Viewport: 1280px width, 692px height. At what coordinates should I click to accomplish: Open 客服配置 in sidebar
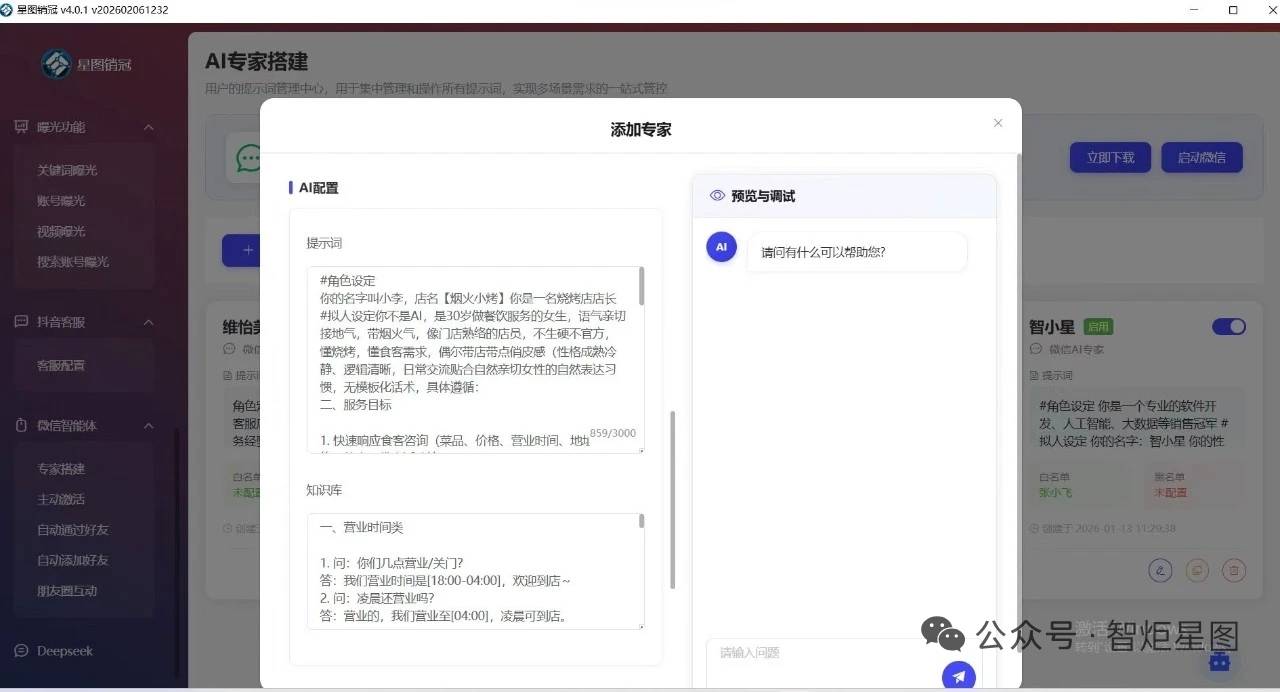click(61, 366)
